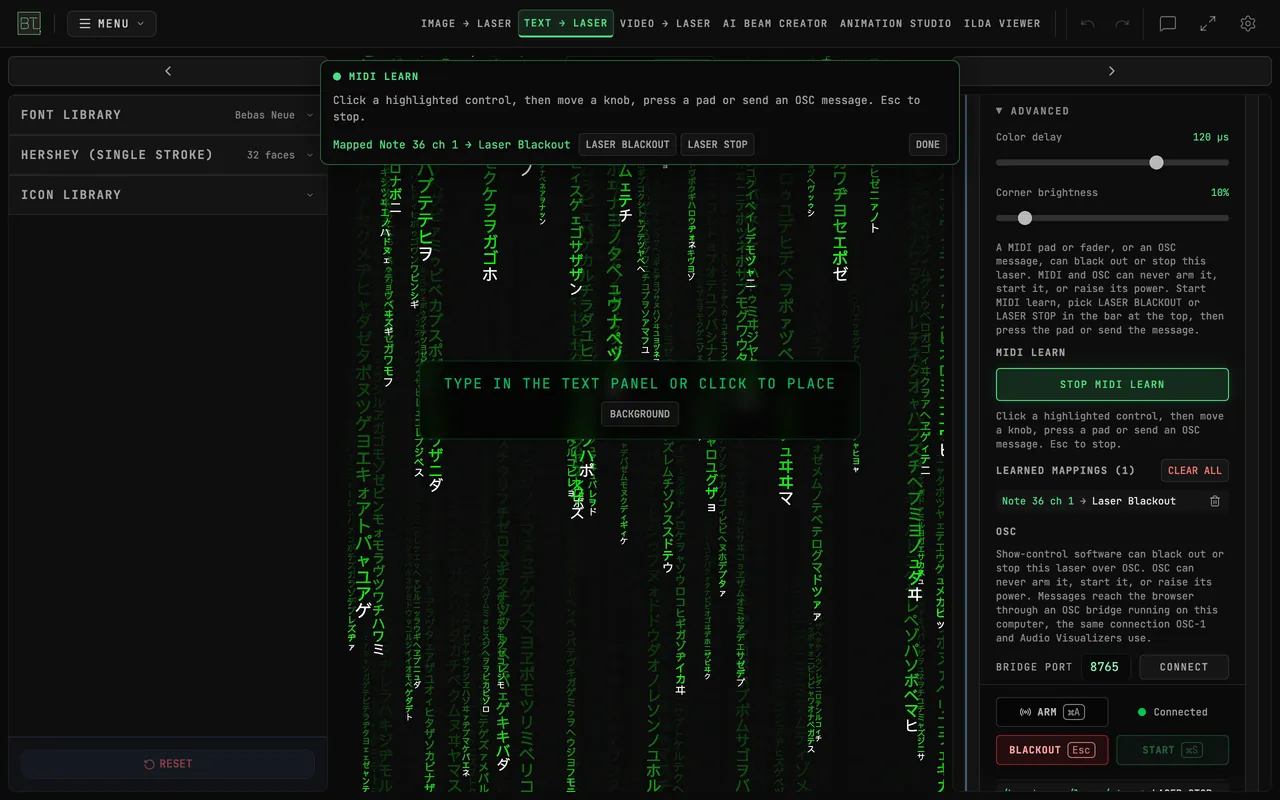This screenshot has height=800, width=1280.
Task: Click the redo arrow icon
Action: click(1122, 23)
